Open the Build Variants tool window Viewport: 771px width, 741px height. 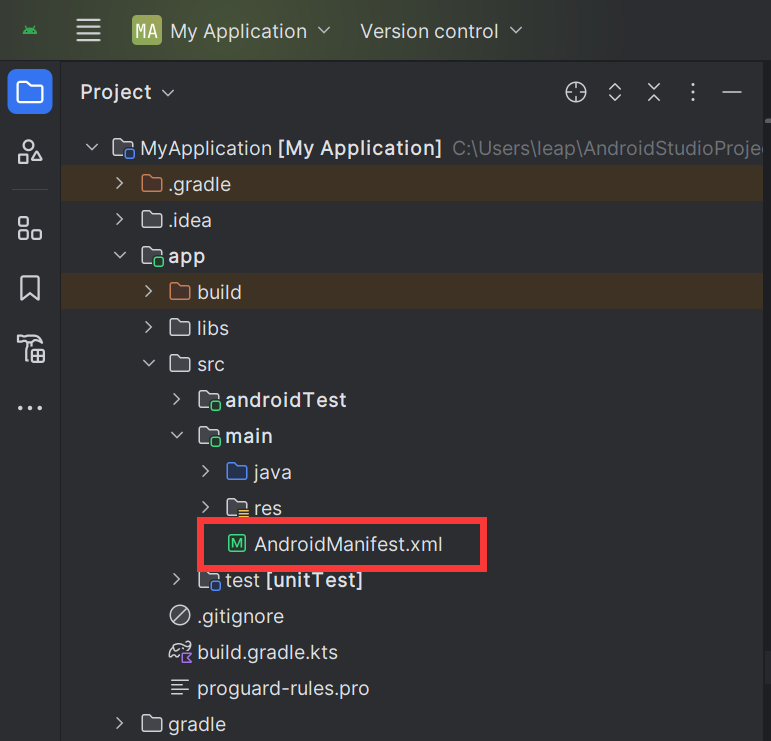30,349
